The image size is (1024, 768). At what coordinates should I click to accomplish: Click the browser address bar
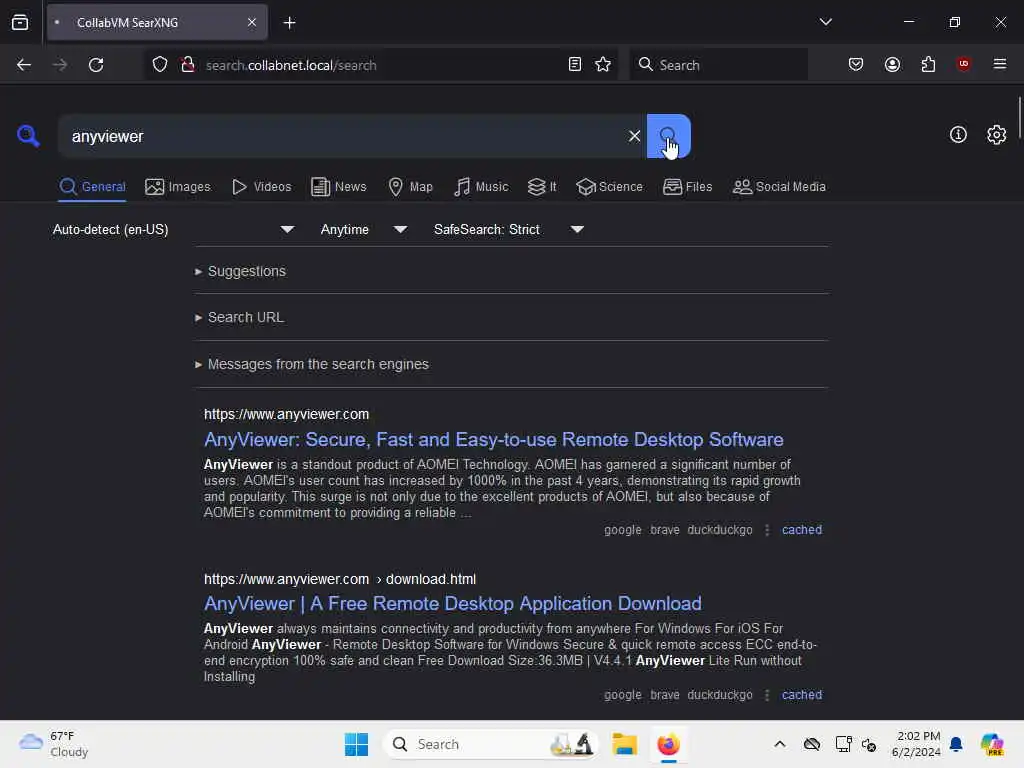382,65
